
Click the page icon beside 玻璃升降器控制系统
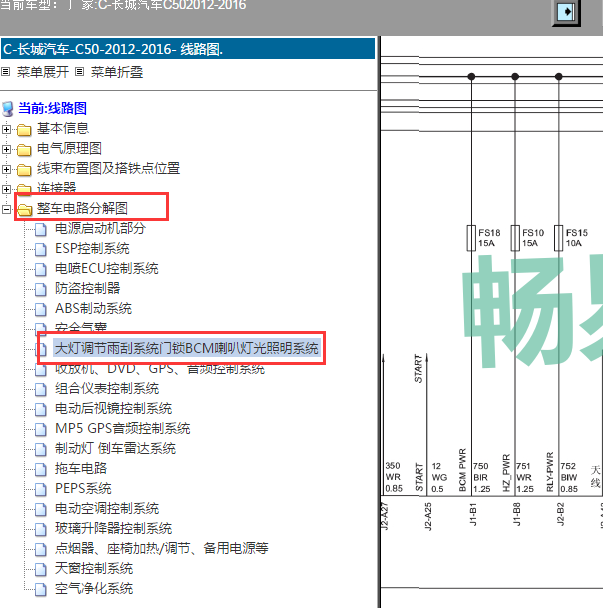(41, 529)
